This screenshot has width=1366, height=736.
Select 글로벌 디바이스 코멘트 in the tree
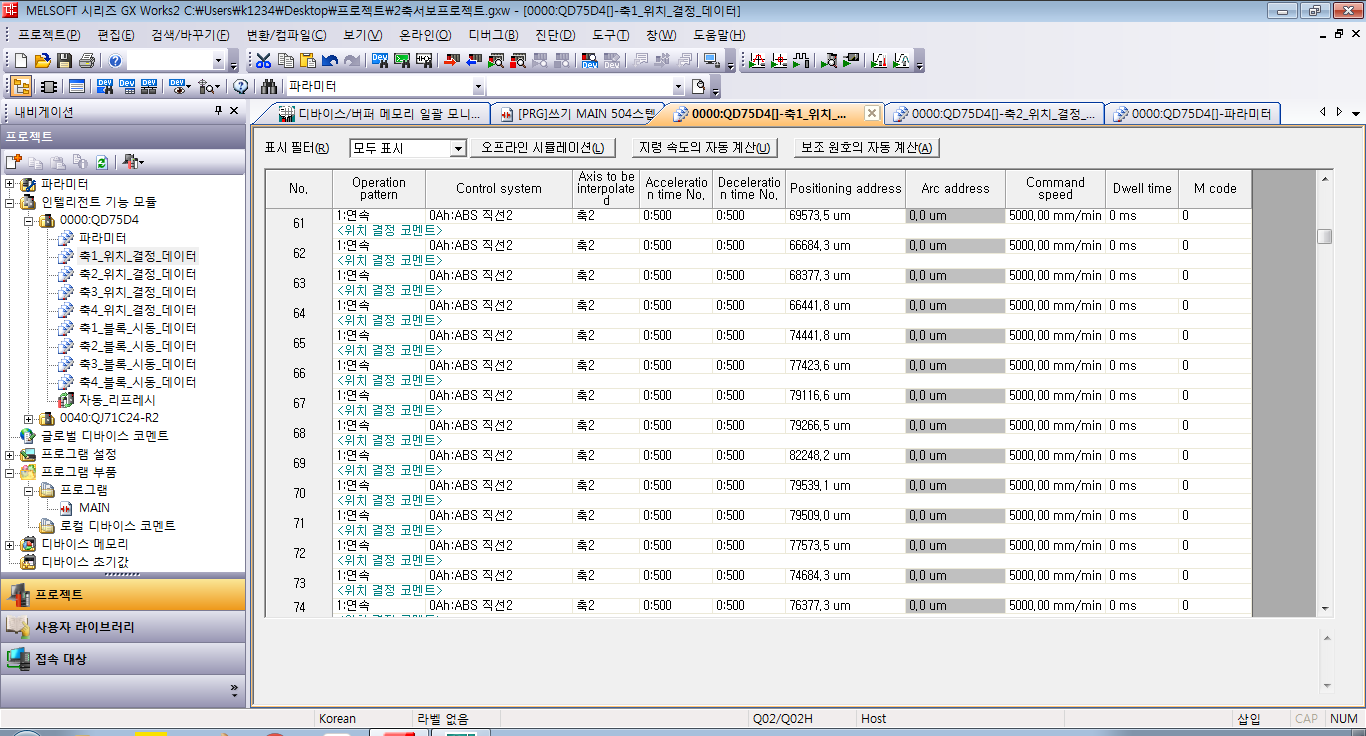click(104, 436)
